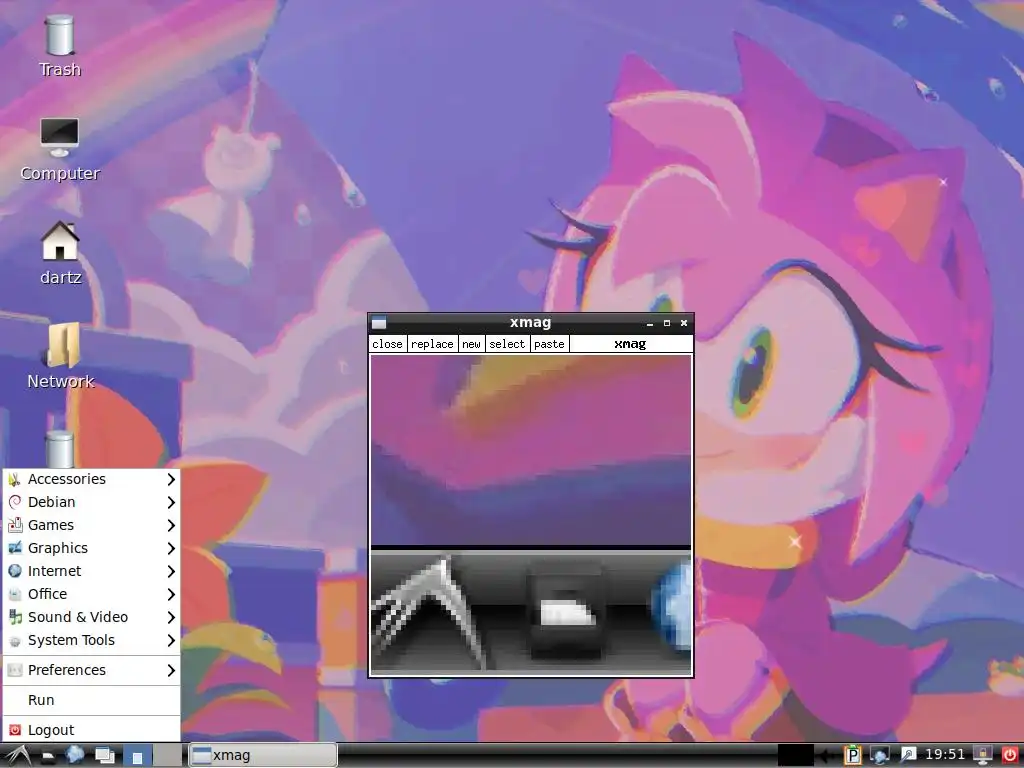
Task: Expand the Accessories submenu arrow
Action: (x=171, y=479)
